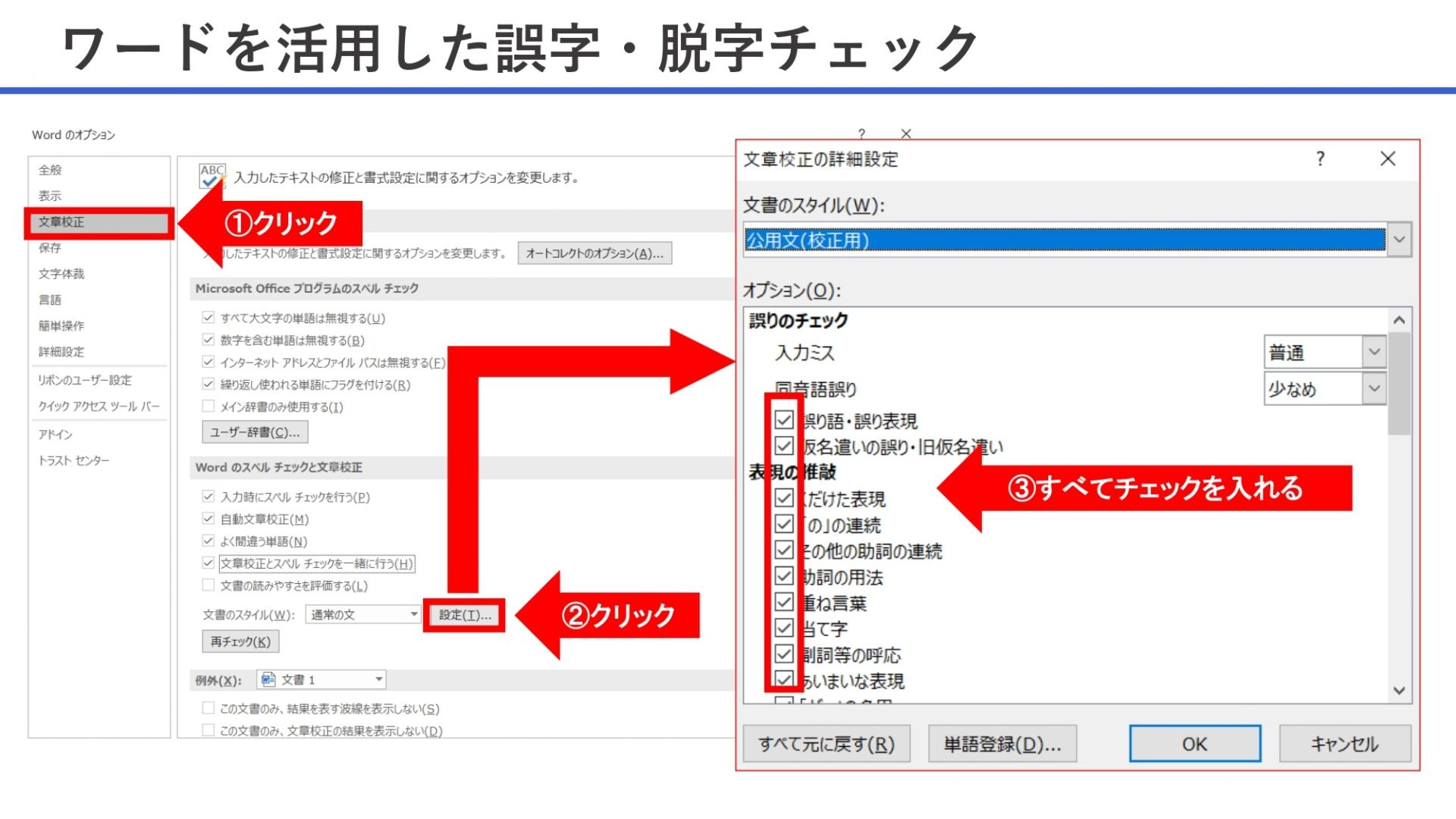Open 詳細設定 category
The height and width of the screenshot is (819, 1456).
[x=61, y=352]
